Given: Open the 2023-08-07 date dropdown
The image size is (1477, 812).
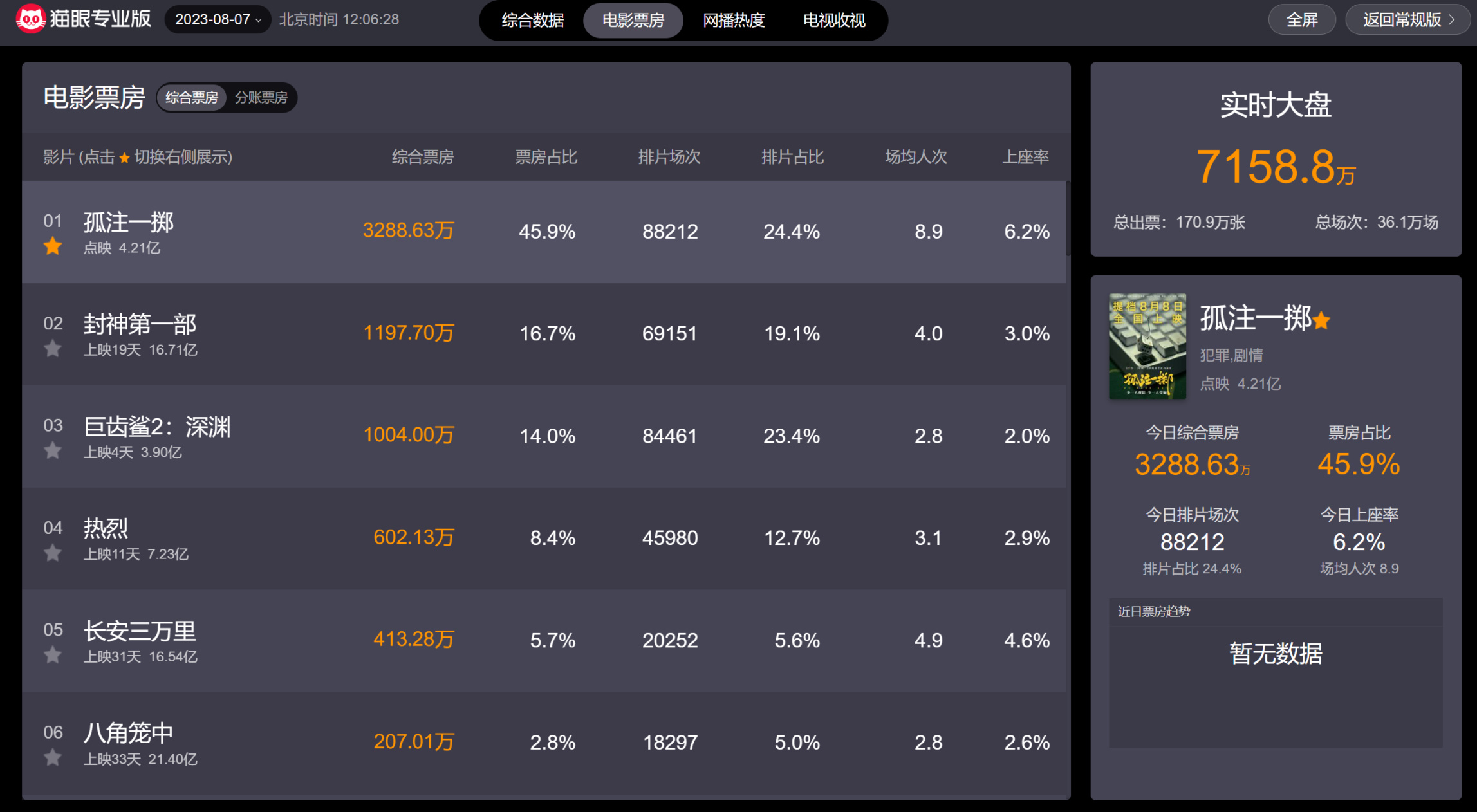Looking at the screenshot, I should coord(218,19).
